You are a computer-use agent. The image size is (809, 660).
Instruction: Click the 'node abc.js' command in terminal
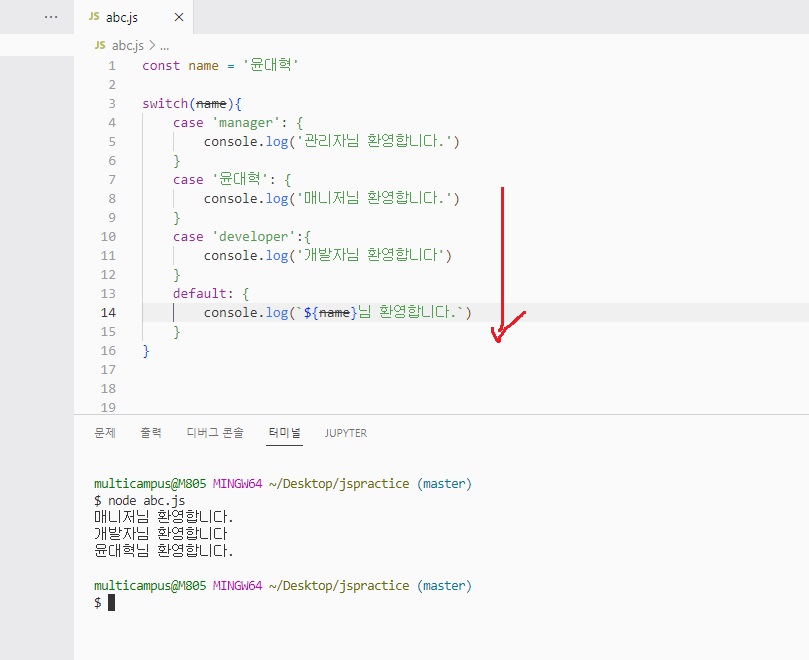pos(147,501)
